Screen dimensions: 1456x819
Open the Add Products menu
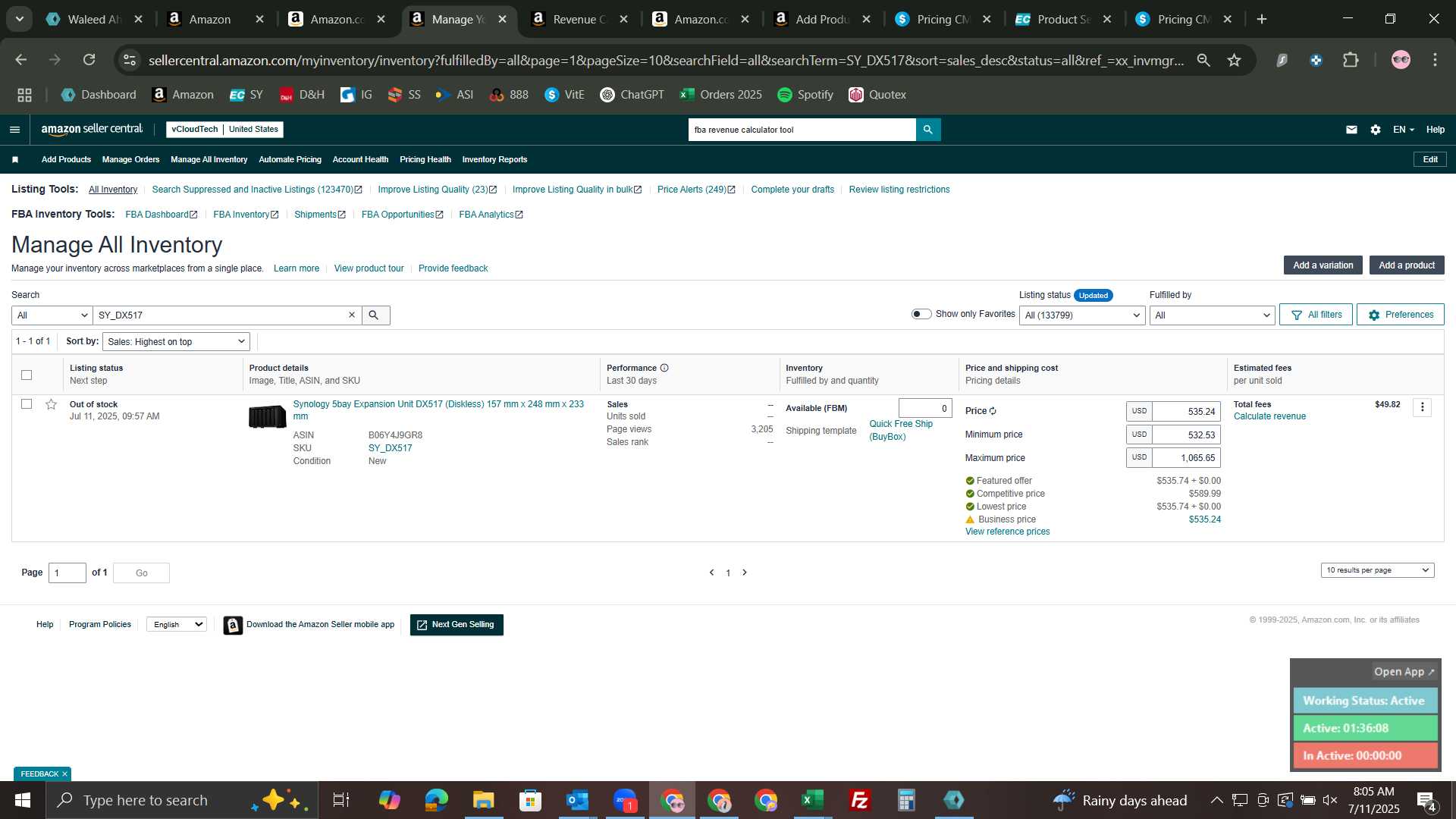point(66,159)
